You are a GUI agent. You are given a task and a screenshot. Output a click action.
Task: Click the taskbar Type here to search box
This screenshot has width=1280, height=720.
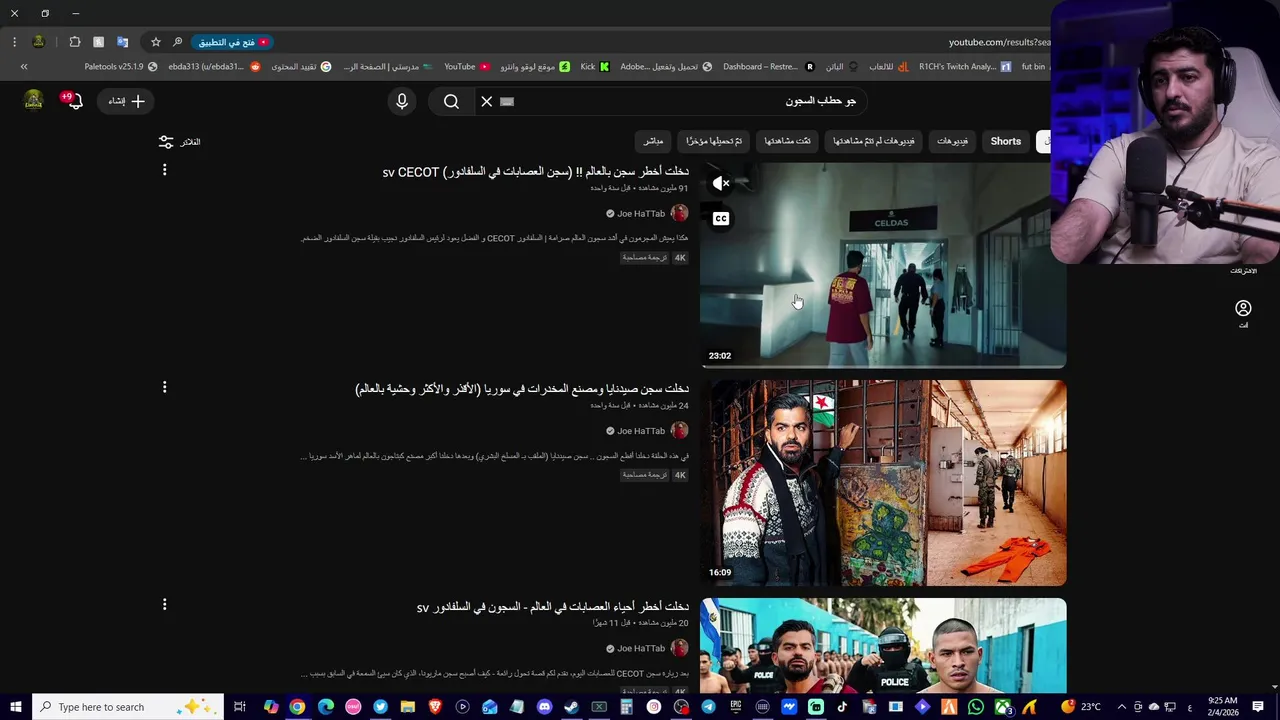(x=126, y=707)
